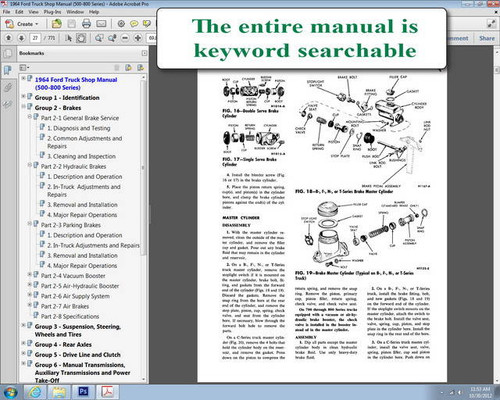Click the dynamic zoom magnifier icon
The image size is (500, 400).
pos(112,38)
